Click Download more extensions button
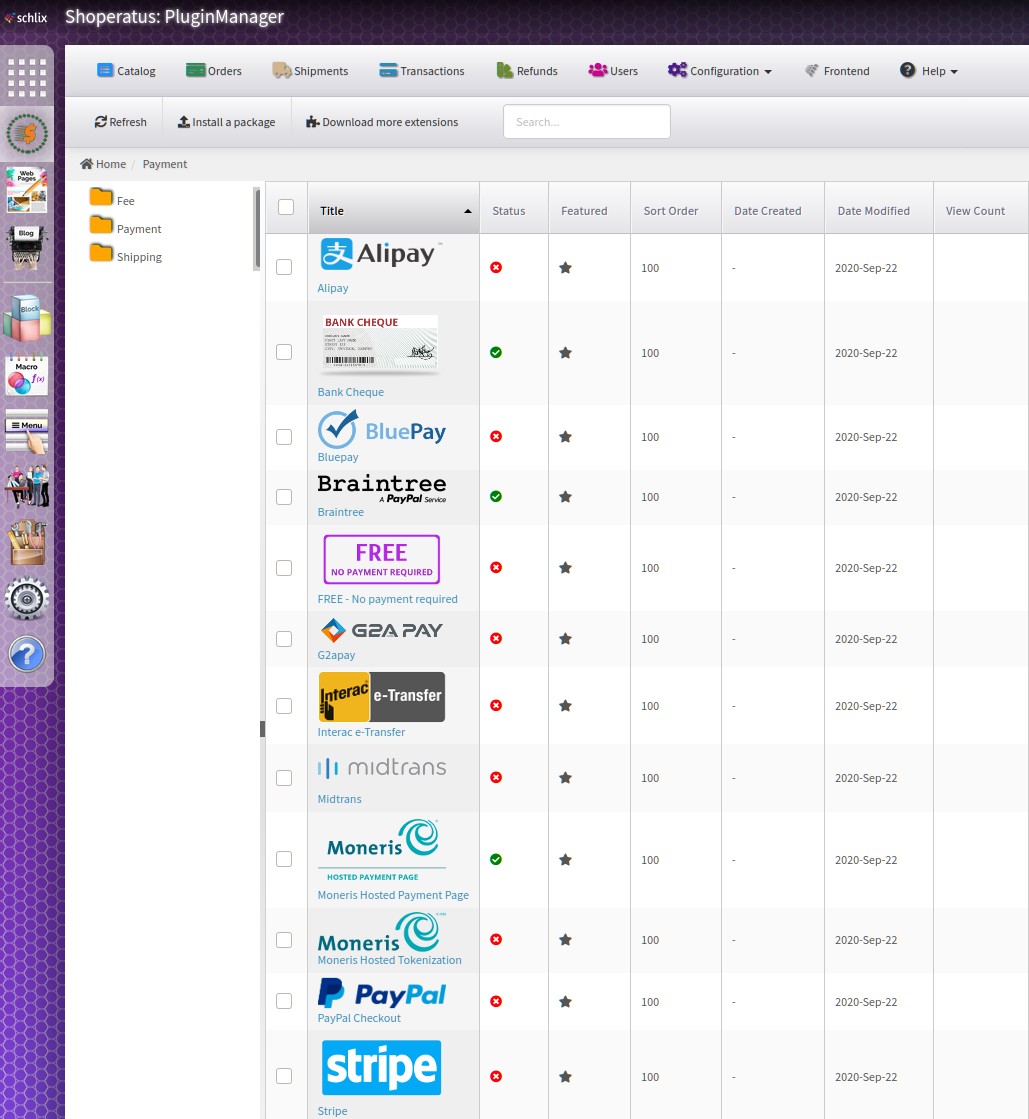1029x1119 pixels. (382, 122)
